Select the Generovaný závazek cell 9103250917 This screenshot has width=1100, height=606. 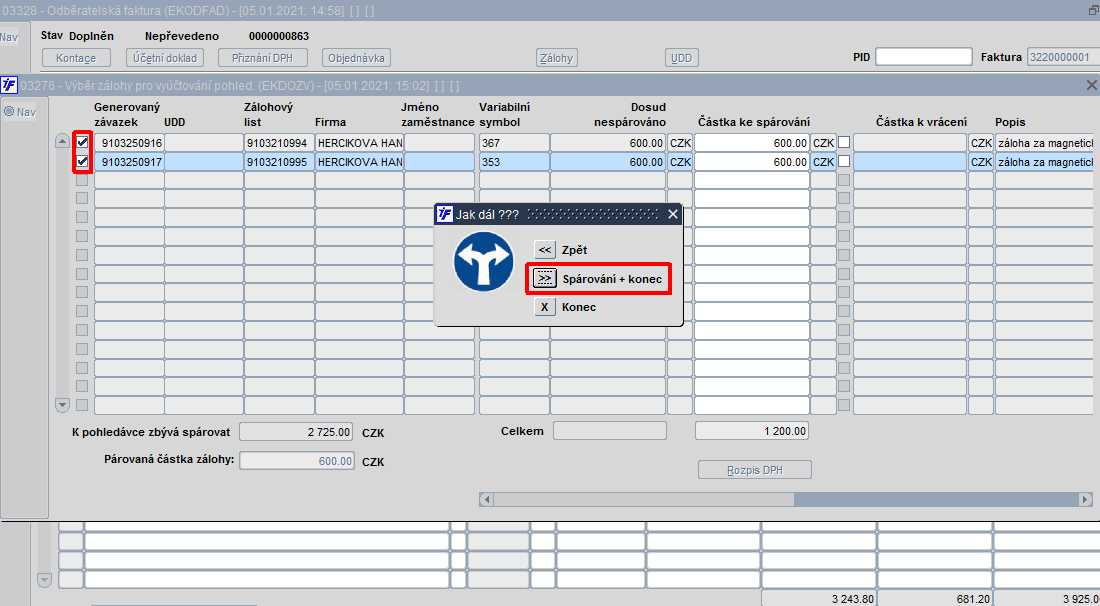[x=129, y=161]
